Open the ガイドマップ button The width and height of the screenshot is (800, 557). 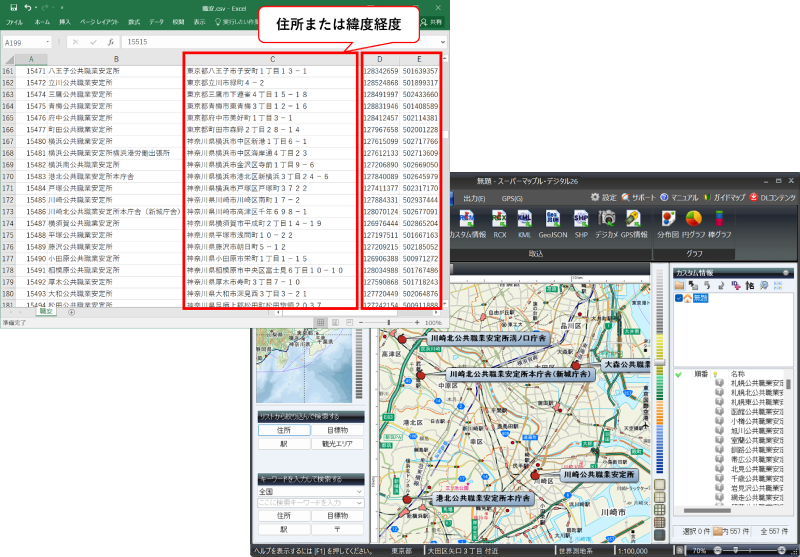[x=724, y=197]
